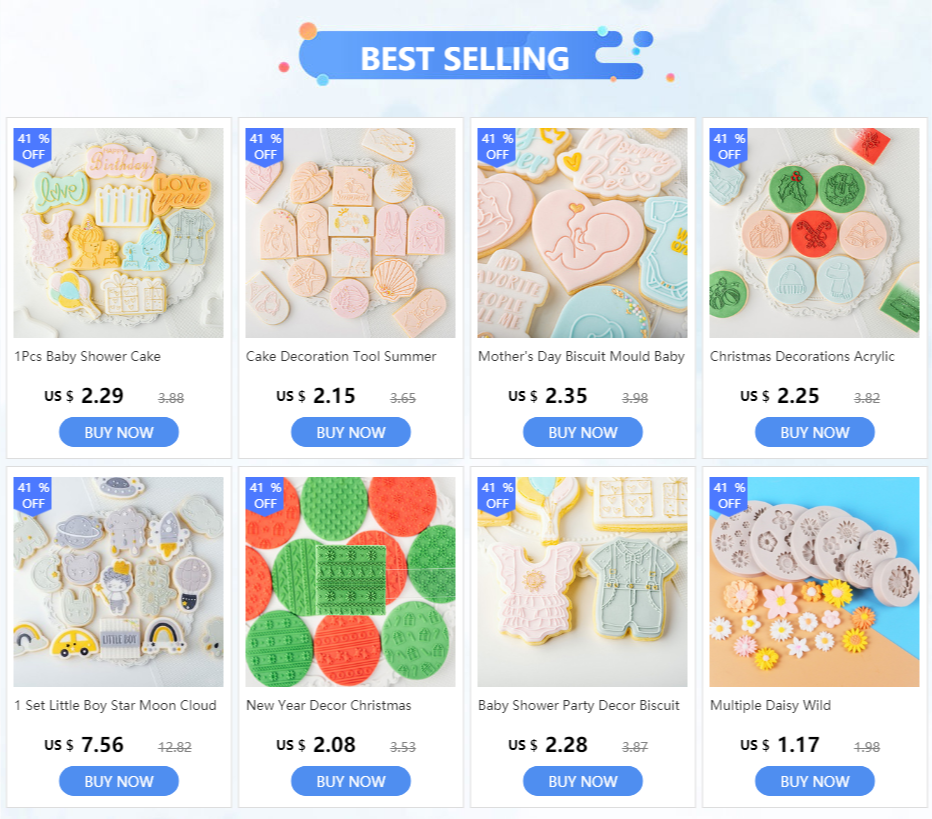
Task: View the Mommy To Be heart cookie photo
Action: (x=582, y=233)
